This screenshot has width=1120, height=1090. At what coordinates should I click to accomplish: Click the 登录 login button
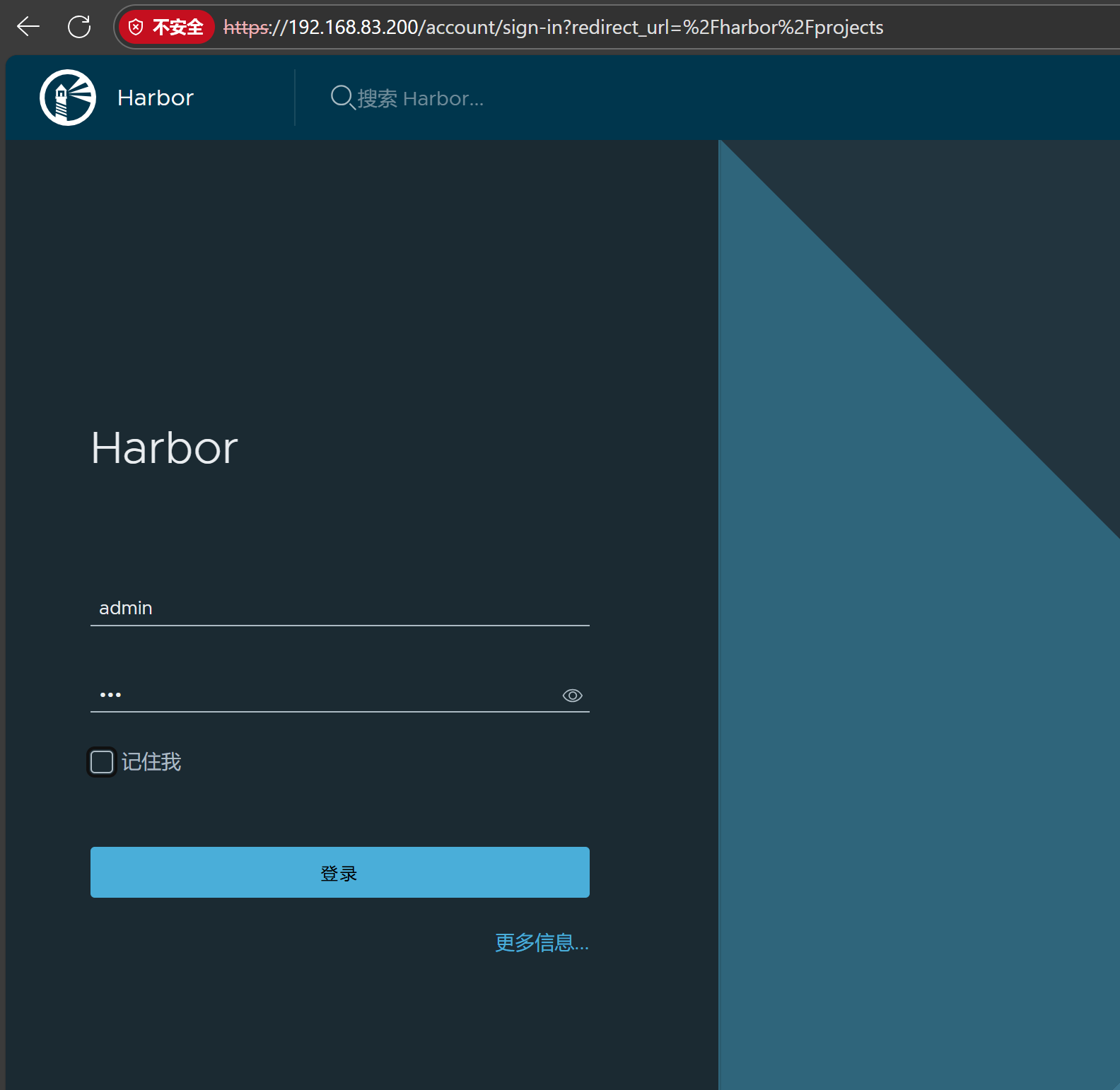point(340,872)
